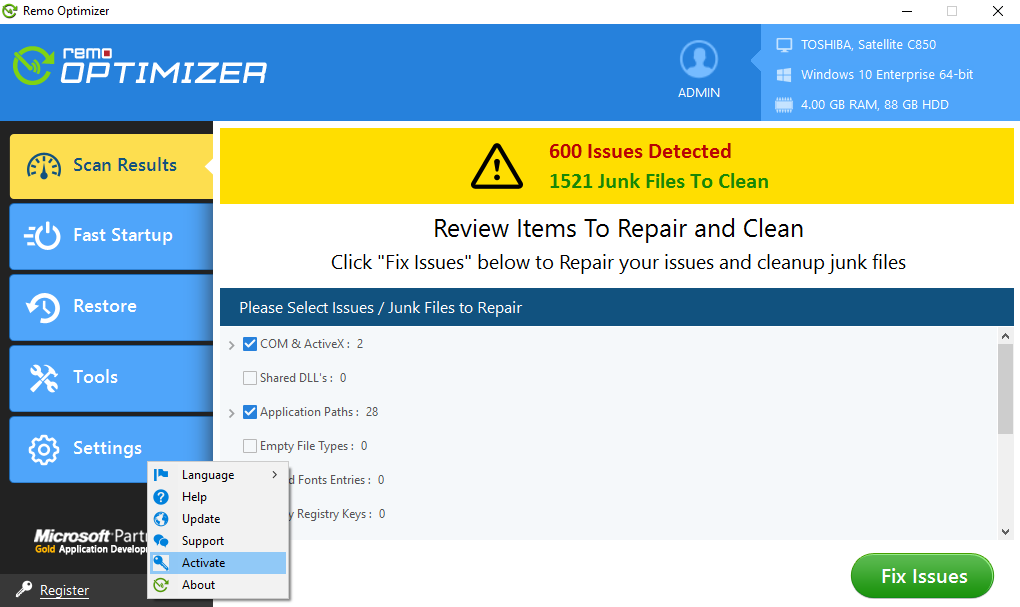The image size is (1020, 607).
Task: Open Fast Startup via its power icon
Action: [44, 235]
